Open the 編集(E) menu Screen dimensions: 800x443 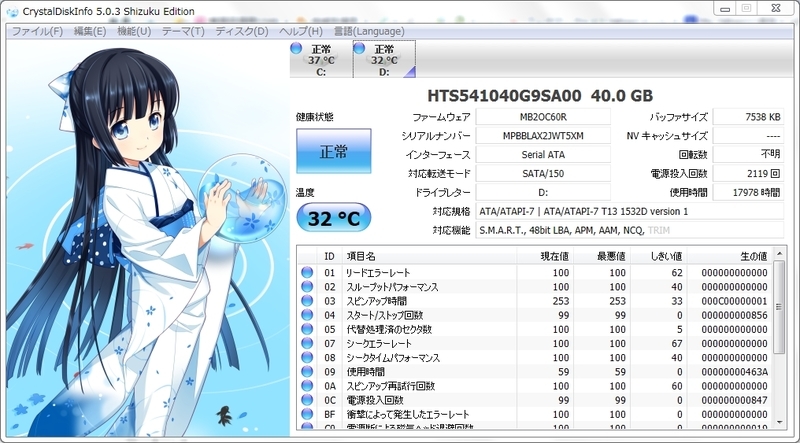pos(90,31)
